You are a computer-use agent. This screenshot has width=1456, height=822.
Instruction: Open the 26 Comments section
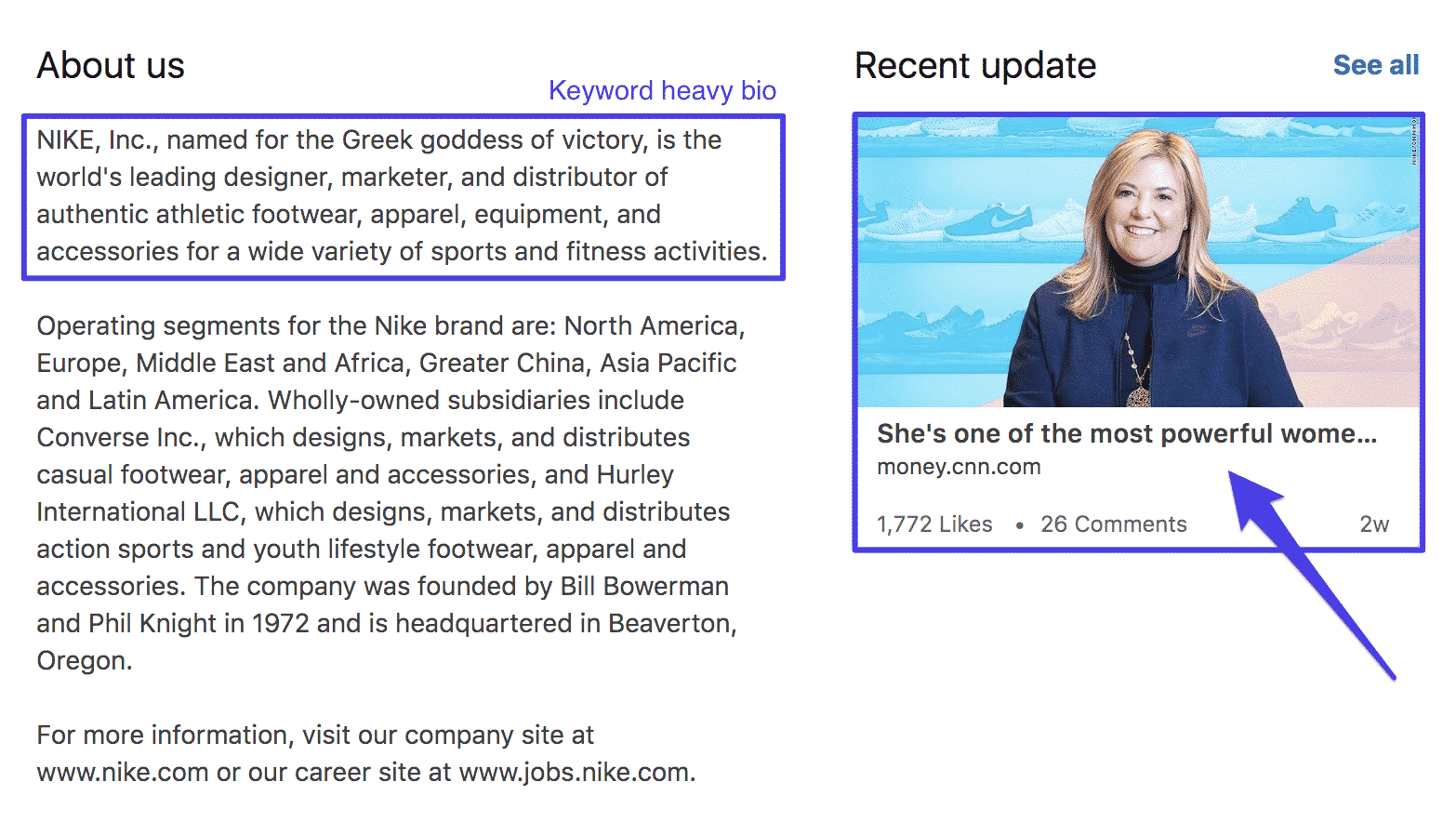[x=1113, y=524]
